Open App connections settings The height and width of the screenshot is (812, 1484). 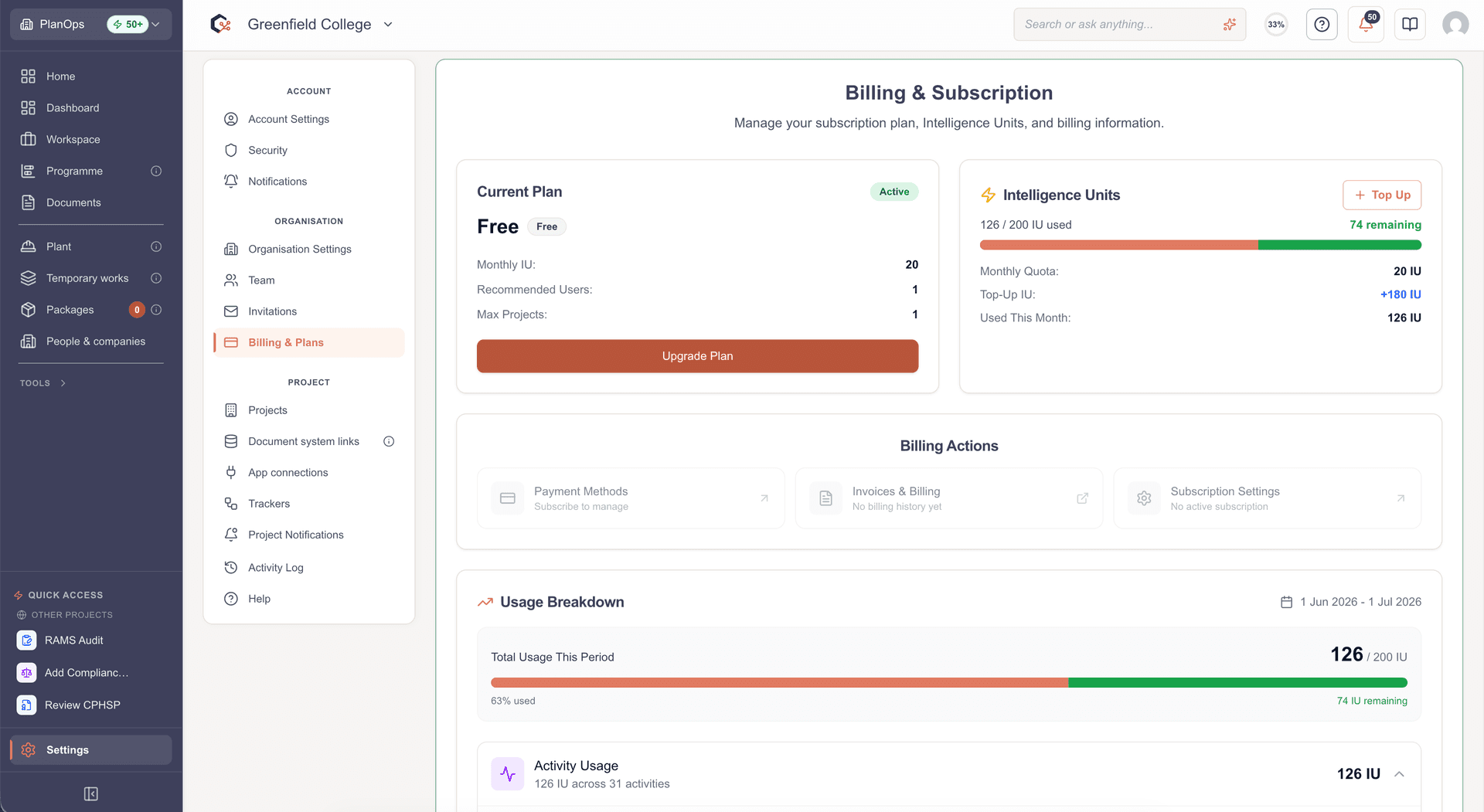(x=309, y=472)
